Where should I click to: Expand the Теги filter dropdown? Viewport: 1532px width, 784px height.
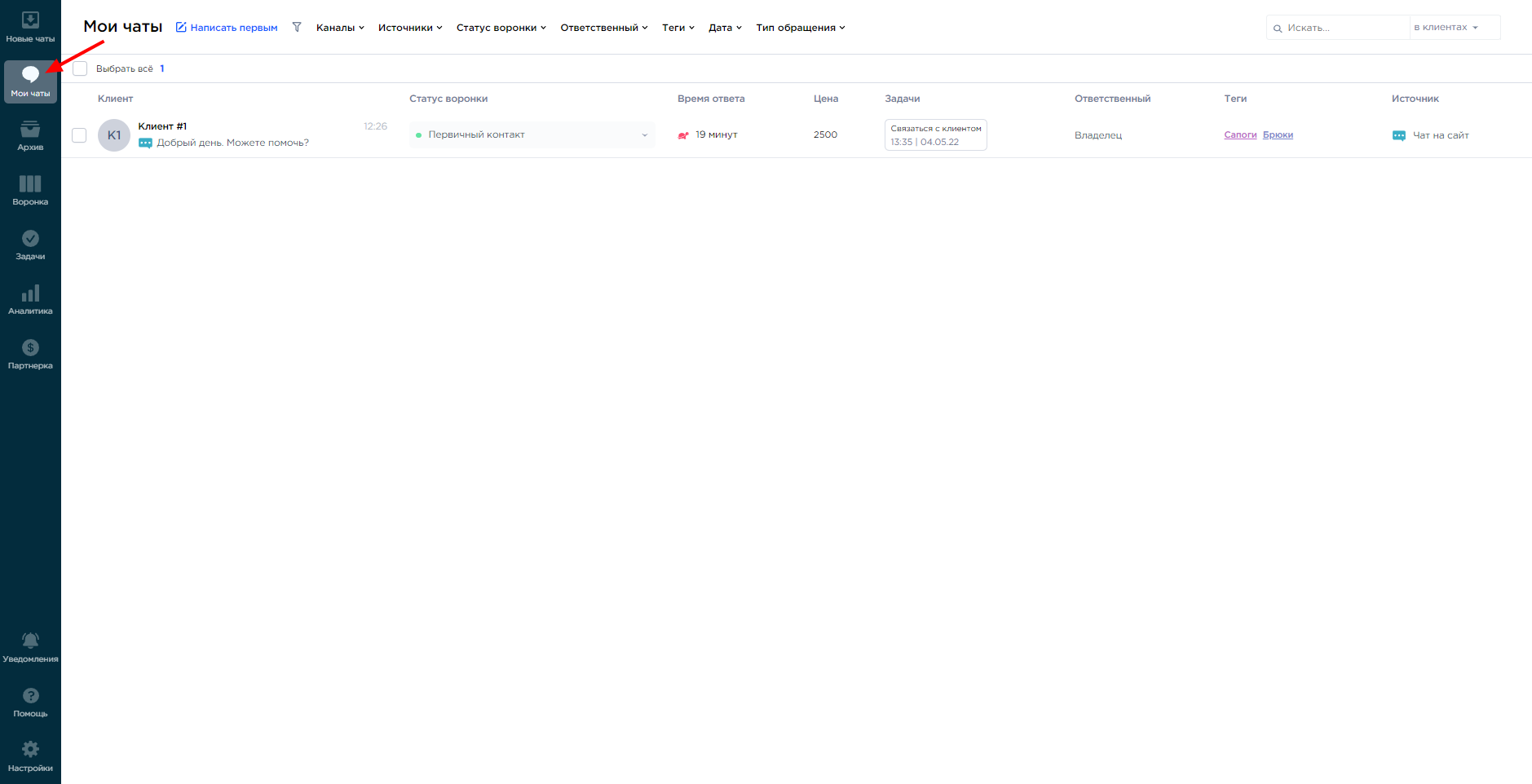tap(678, 28)
